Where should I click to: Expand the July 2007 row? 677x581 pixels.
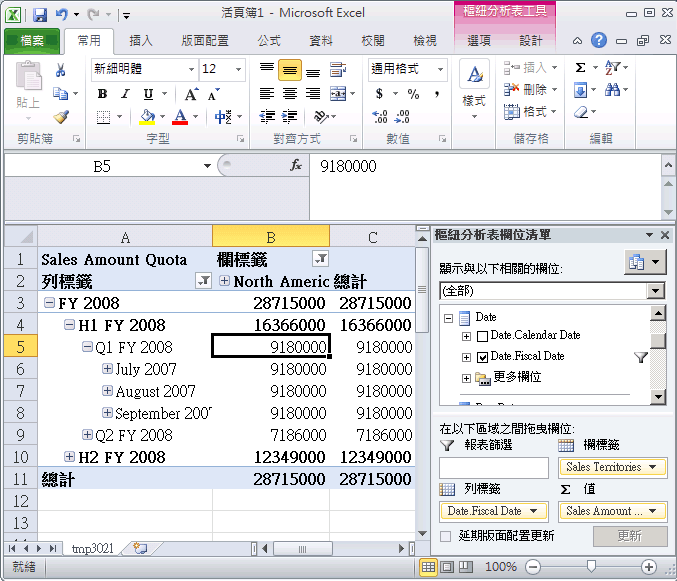coord(107,368)
